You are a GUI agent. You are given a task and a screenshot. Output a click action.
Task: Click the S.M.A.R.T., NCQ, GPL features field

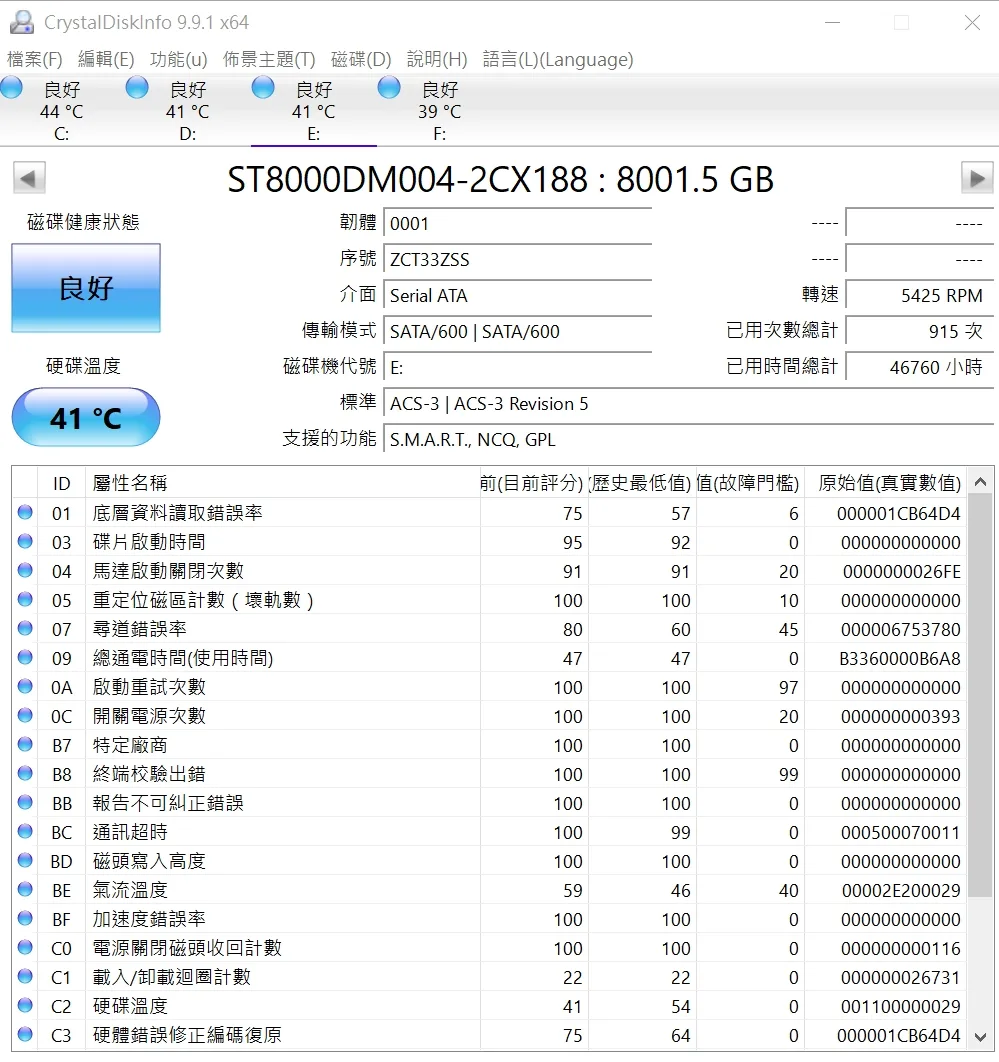coord(688,440)
